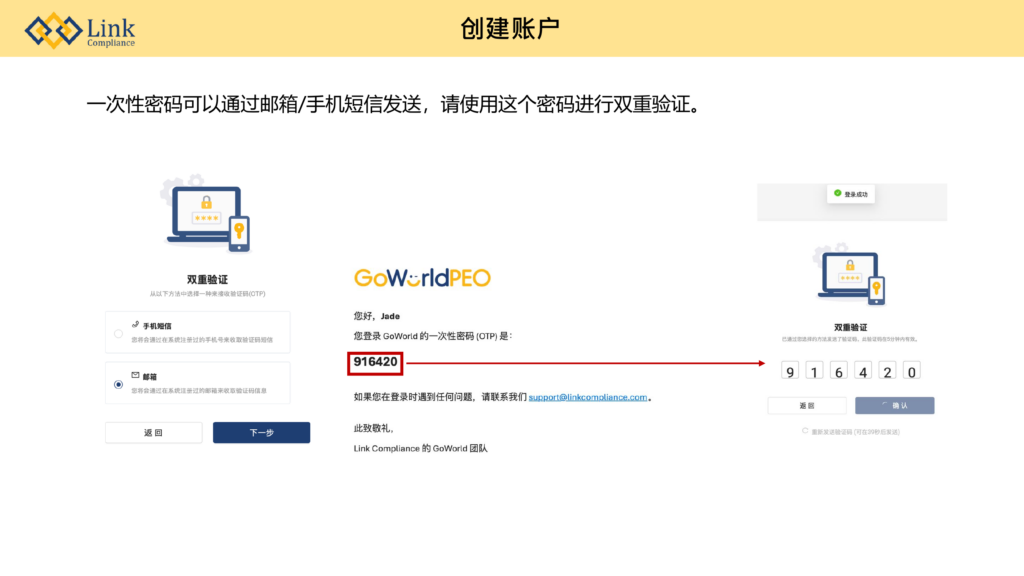The width and height of the screenshot is (1024, 576).
Task: Click the envelope icon beside 邮箱
Action: 135,377
